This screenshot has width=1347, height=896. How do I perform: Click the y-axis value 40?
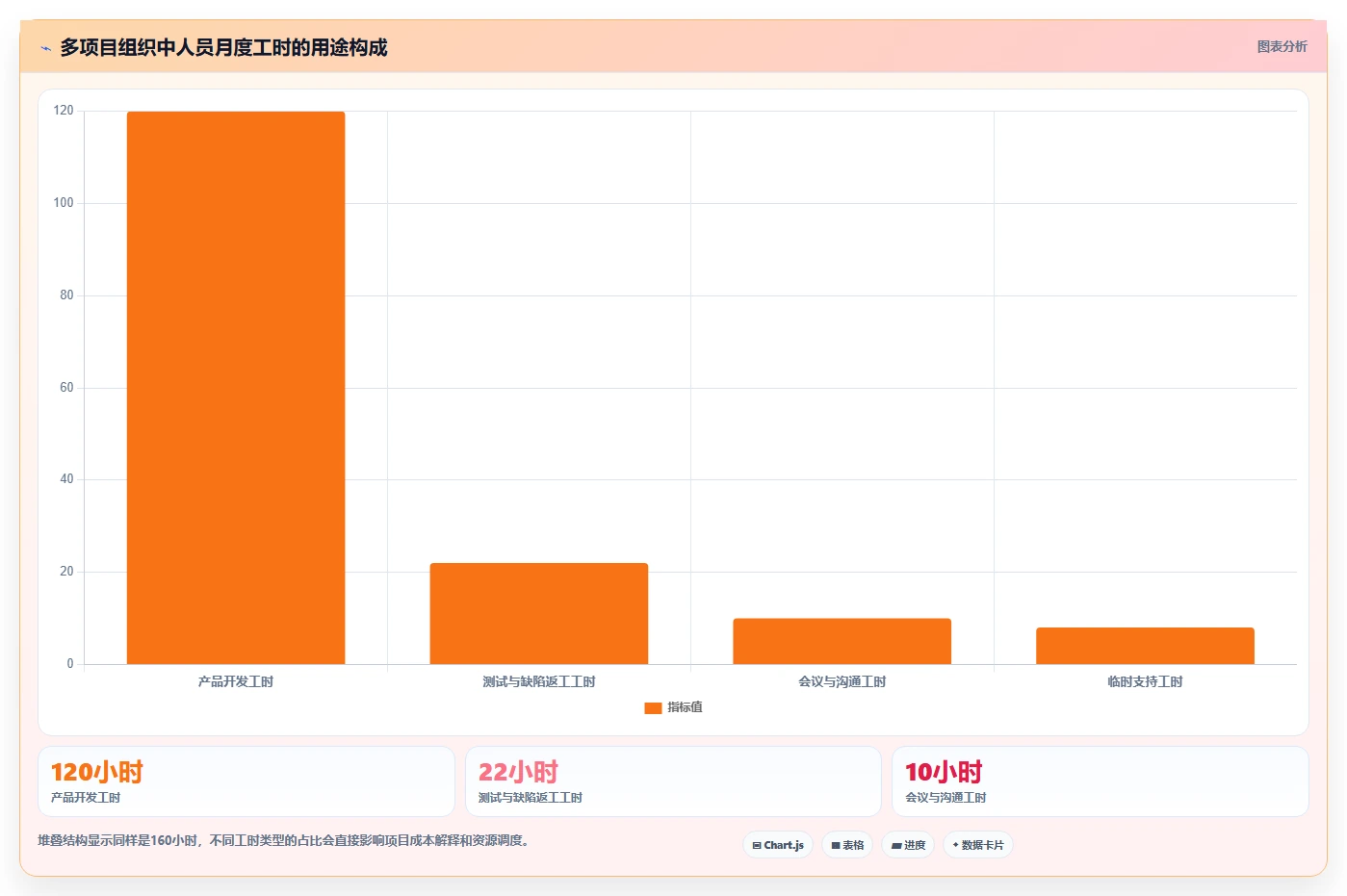(66, 479)
